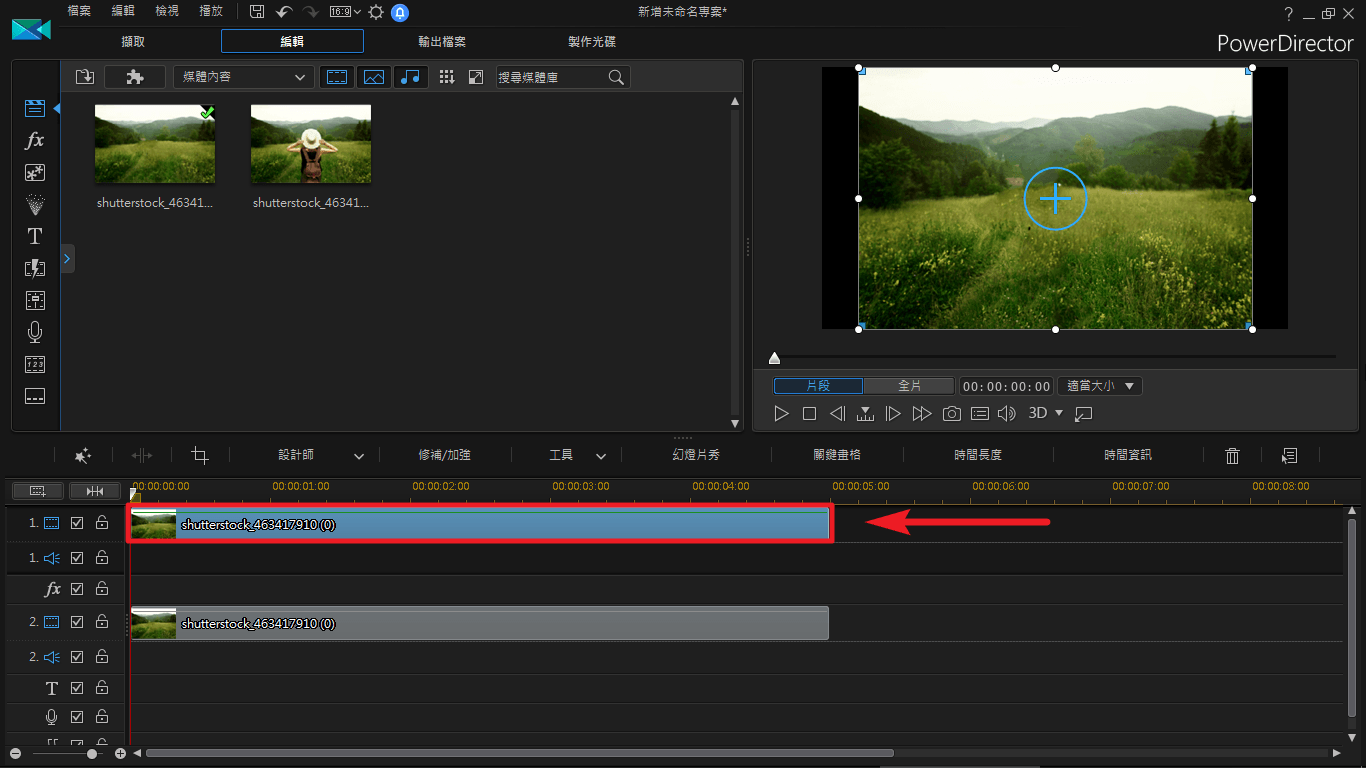Image resolution: width=1366 pixels, height=768 pixels.
Task: Open the PiP Objects Room in the sidebar
Action: tap(35, 172)
